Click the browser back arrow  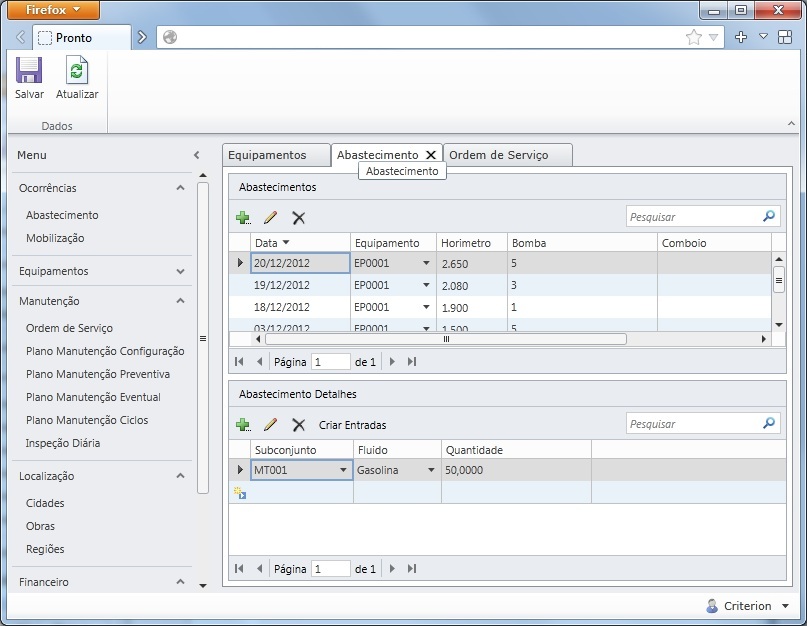coord(21,37)
